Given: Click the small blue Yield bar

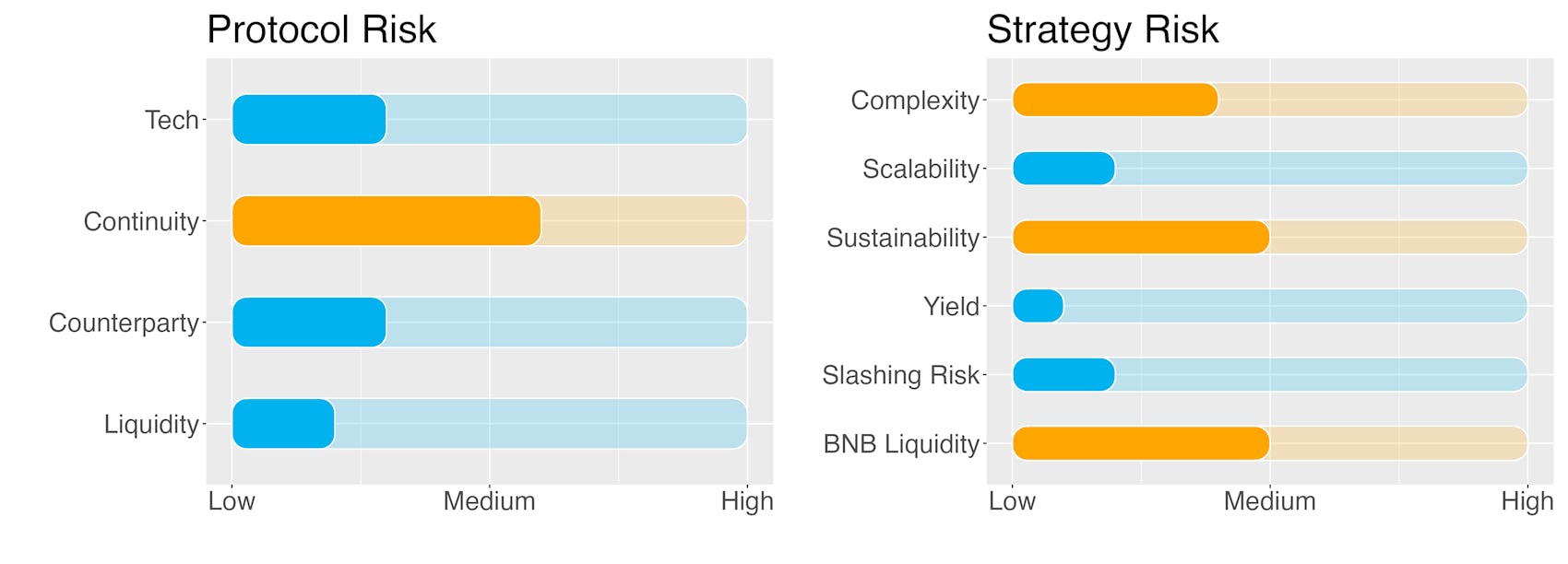Looking at the screenshot, I should click(x=1038, y=306).
